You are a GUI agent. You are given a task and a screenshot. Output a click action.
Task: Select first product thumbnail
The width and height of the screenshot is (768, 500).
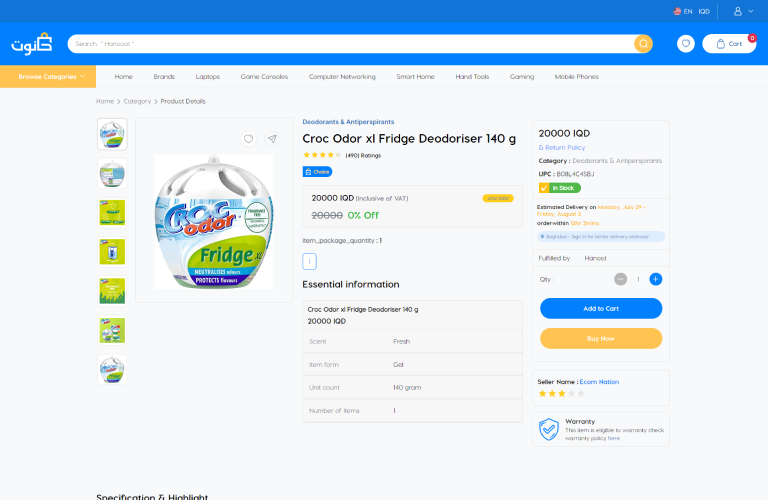(112, 134)
